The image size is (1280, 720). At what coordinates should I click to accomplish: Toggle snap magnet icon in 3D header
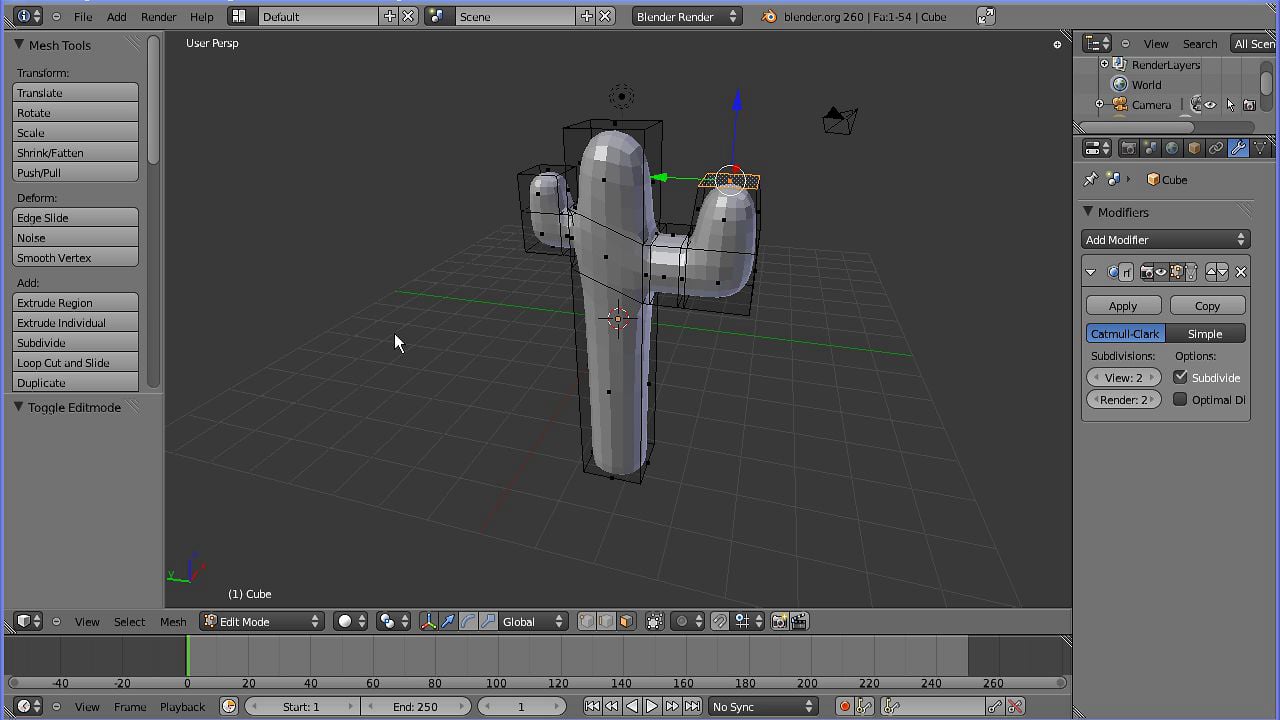coord(720,622)
